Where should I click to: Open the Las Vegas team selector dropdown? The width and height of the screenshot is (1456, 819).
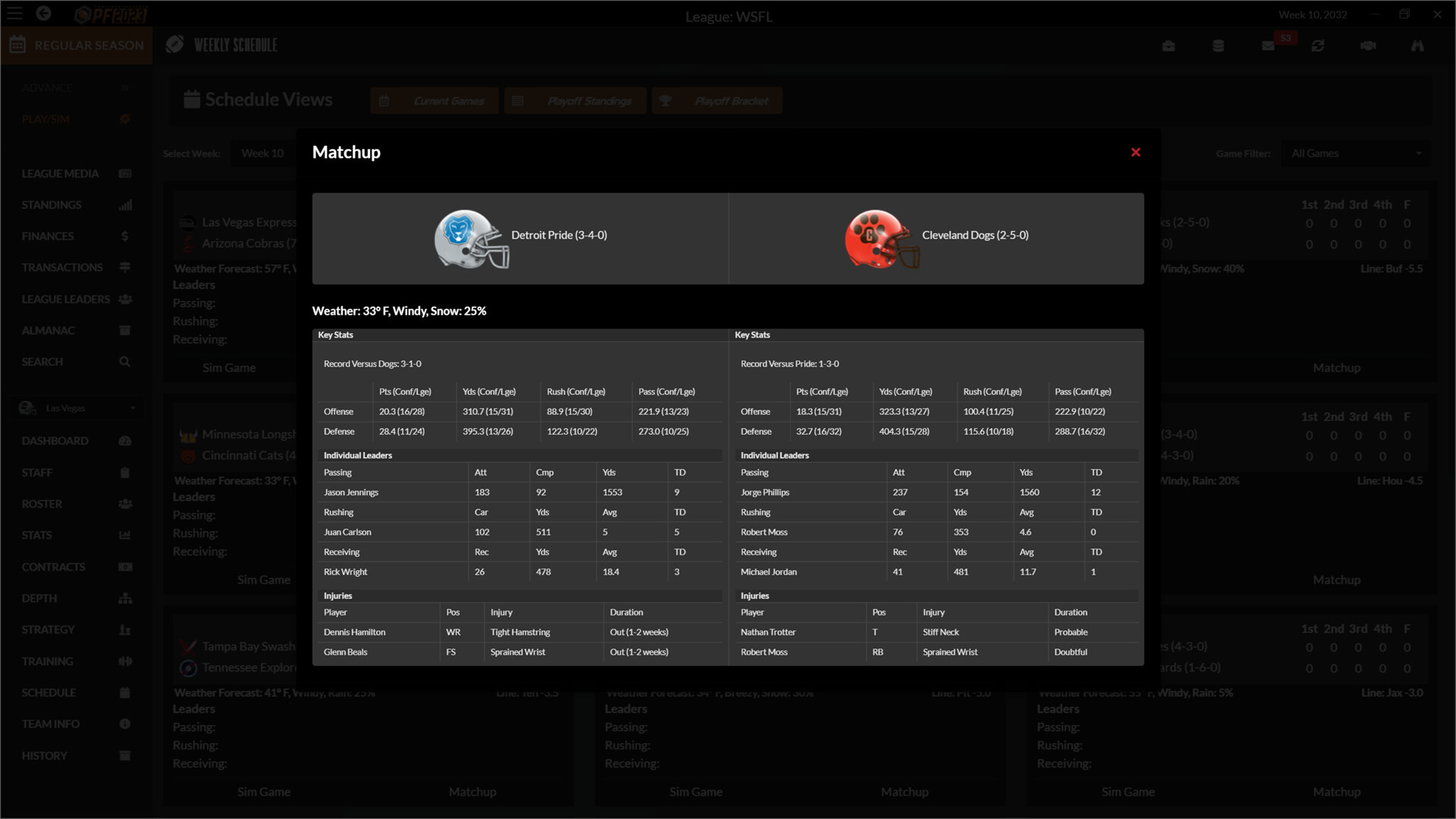pos(76,407)
